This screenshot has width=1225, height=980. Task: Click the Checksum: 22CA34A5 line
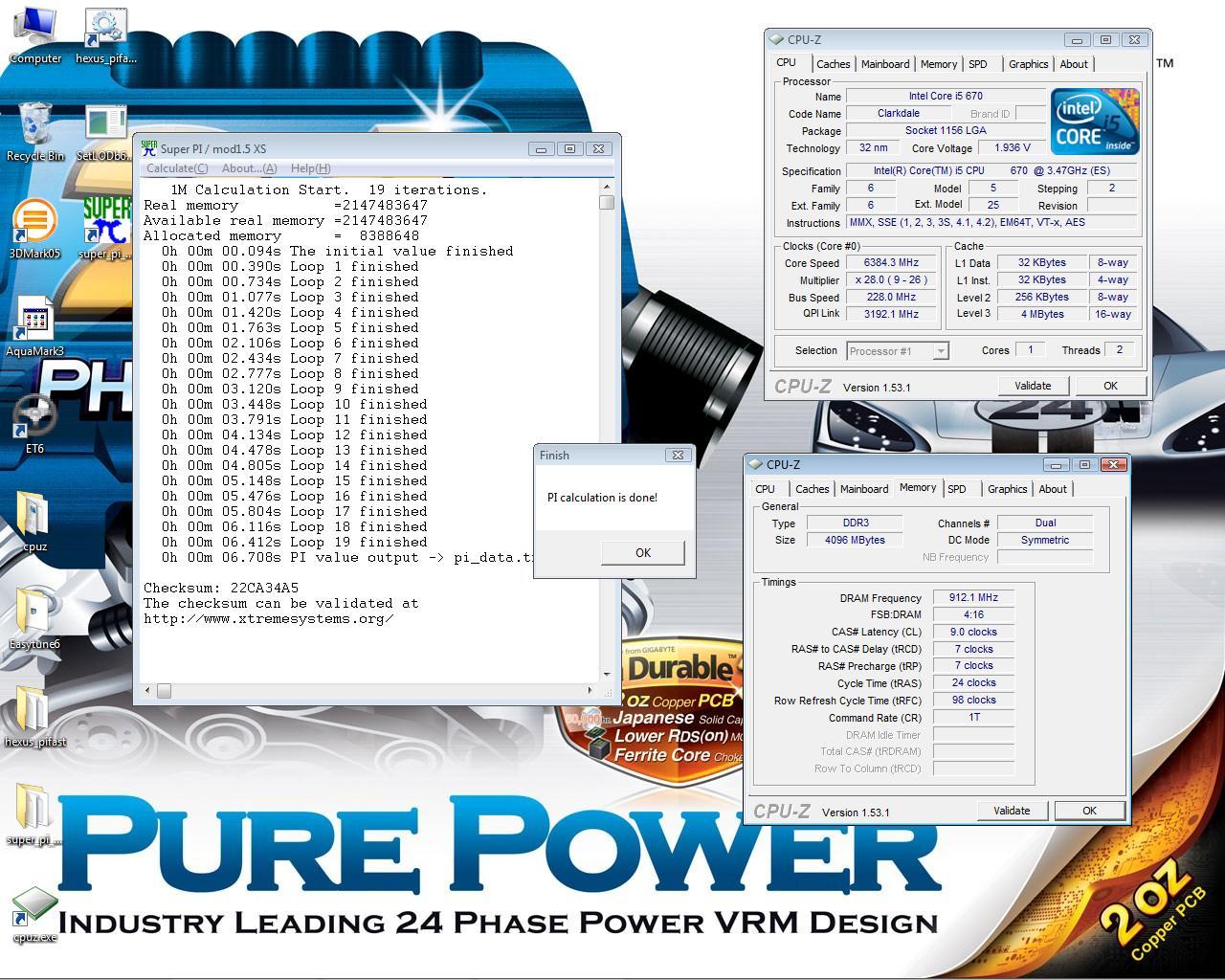[x=221, y=588]
